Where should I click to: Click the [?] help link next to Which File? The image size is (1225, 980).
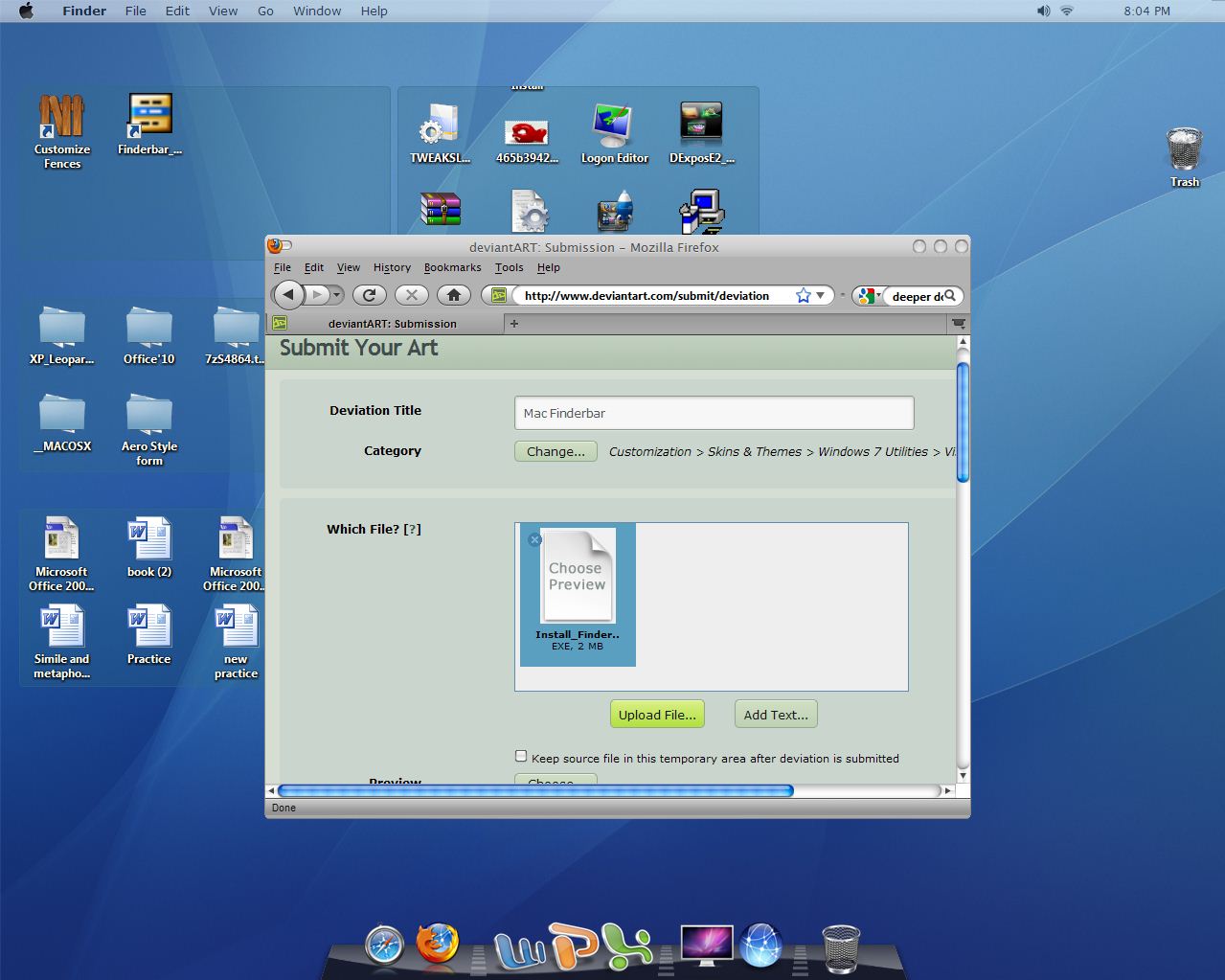pos(412,529)
